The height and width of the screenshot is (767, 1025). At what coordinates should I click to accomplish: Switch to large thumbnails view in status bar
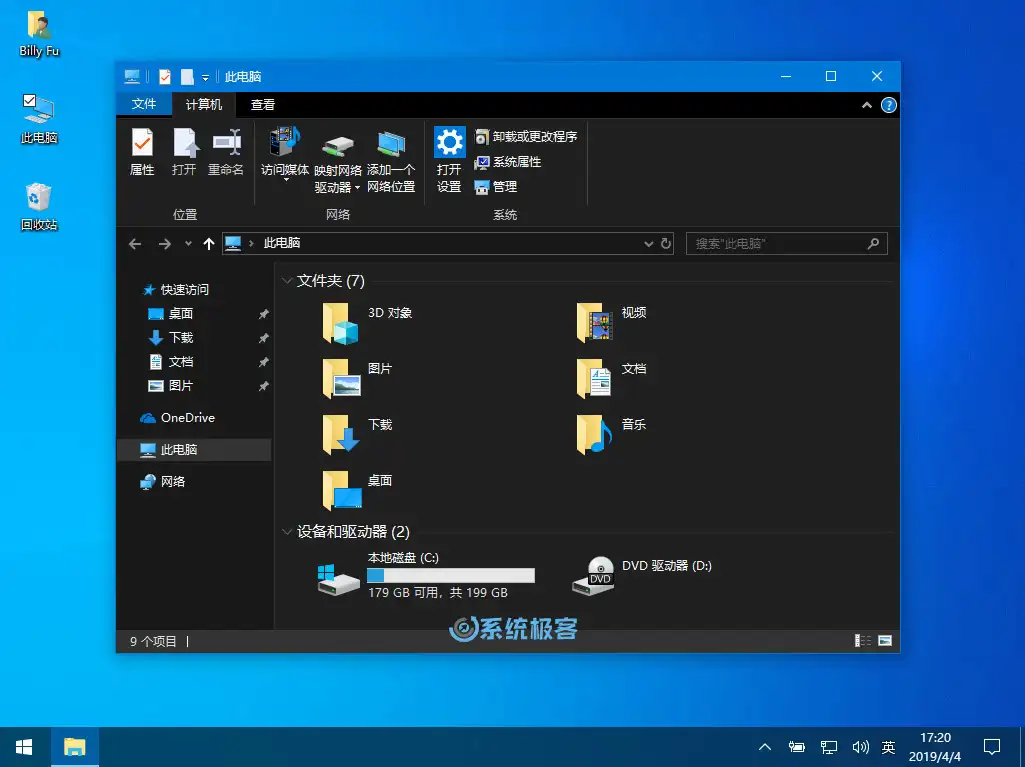(x=884, y=640)
